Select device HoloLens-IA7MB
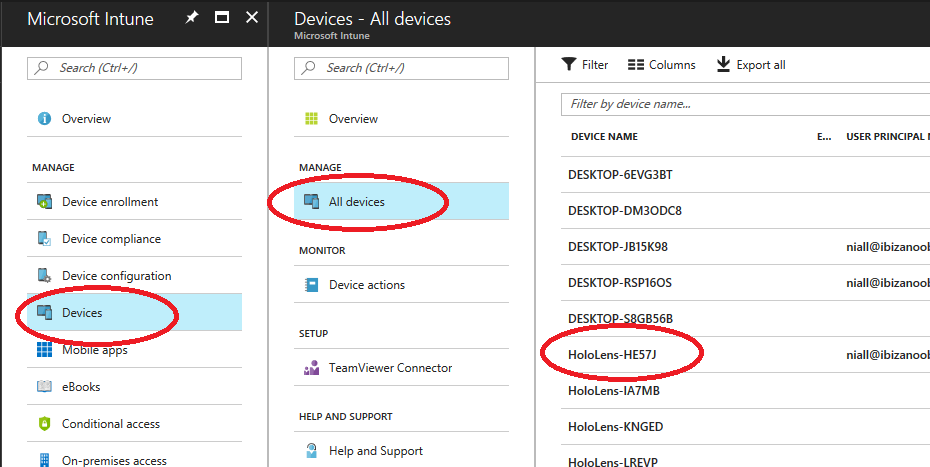 pos(614,391)
